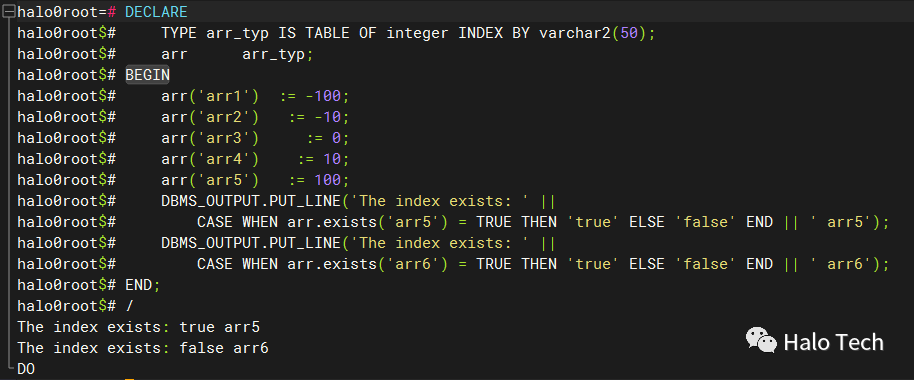Click the TYPE arr_typ IS TABLE line
Image resolution: width=914 pixels, height=380 pixels.
(409, 33)
